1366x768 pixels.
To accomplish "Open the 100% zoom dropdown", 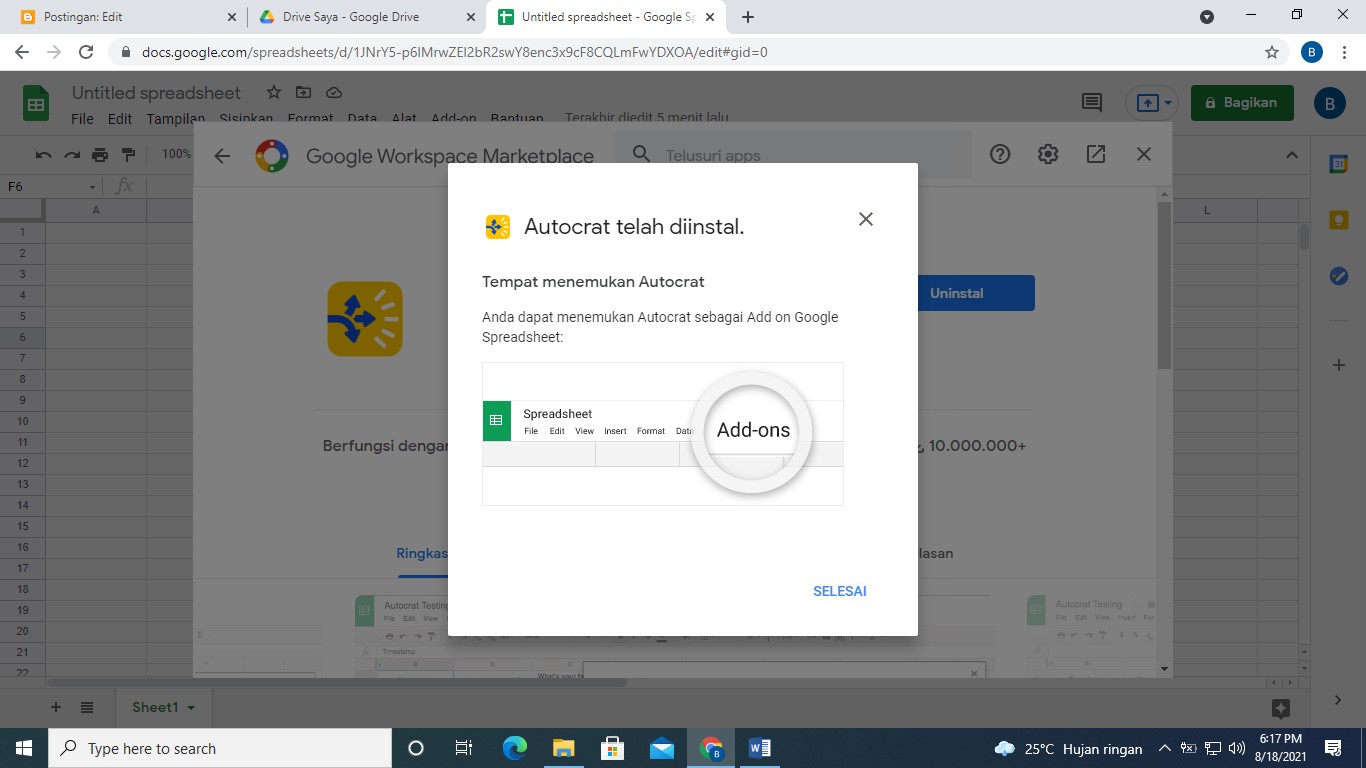I will coord(176,155).
